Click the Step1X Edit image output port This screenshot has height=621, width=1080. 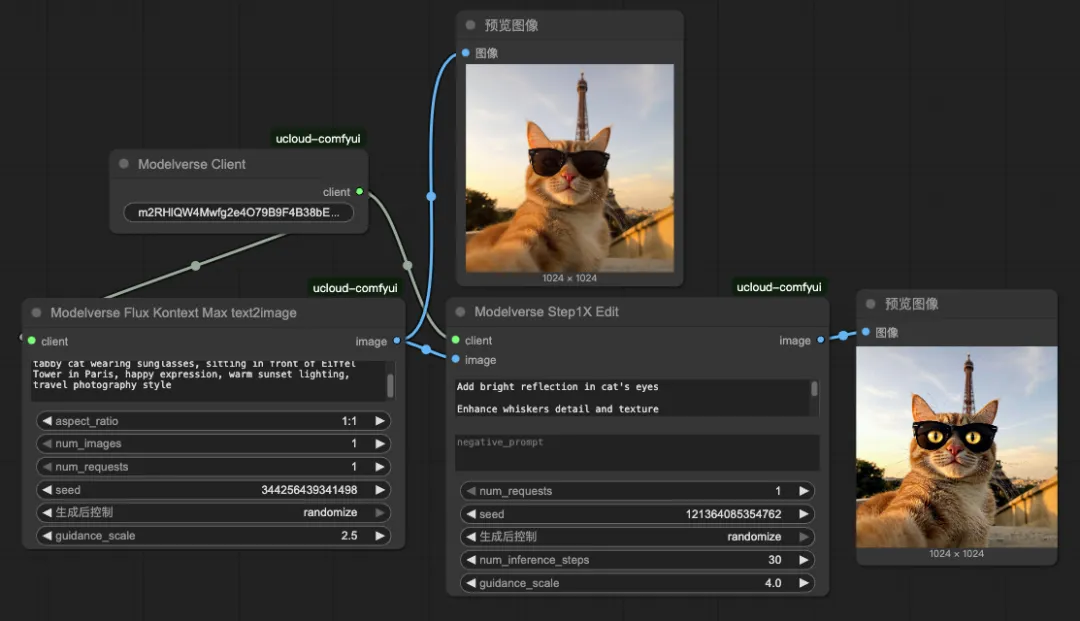(x=820, y=340)
